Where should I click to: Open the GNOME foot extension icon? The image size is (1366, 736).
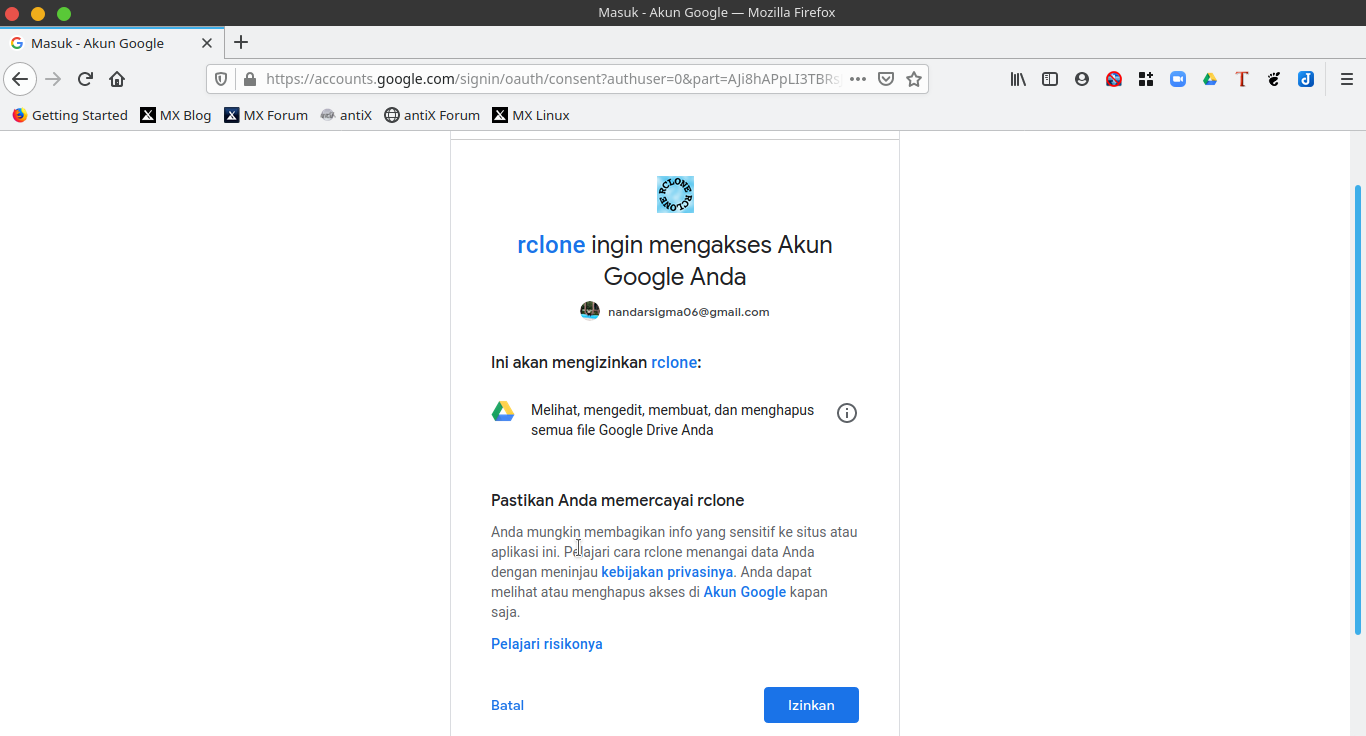point(1274,79)
